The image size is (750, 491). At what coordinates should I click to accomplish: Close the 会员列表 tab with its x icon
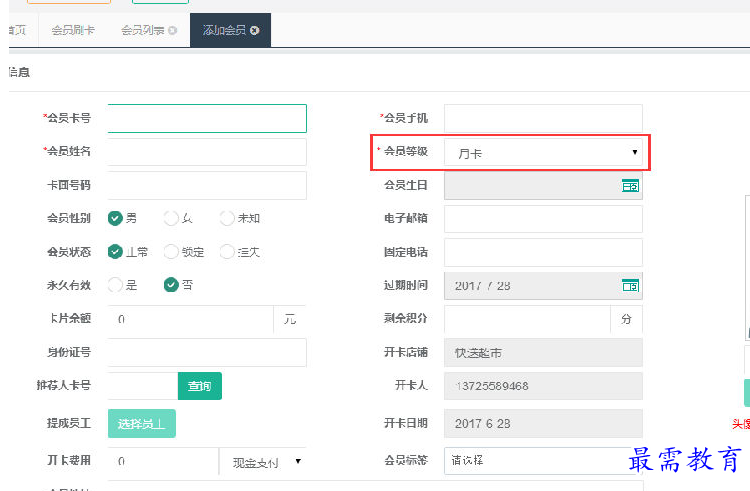pos(173,30)
